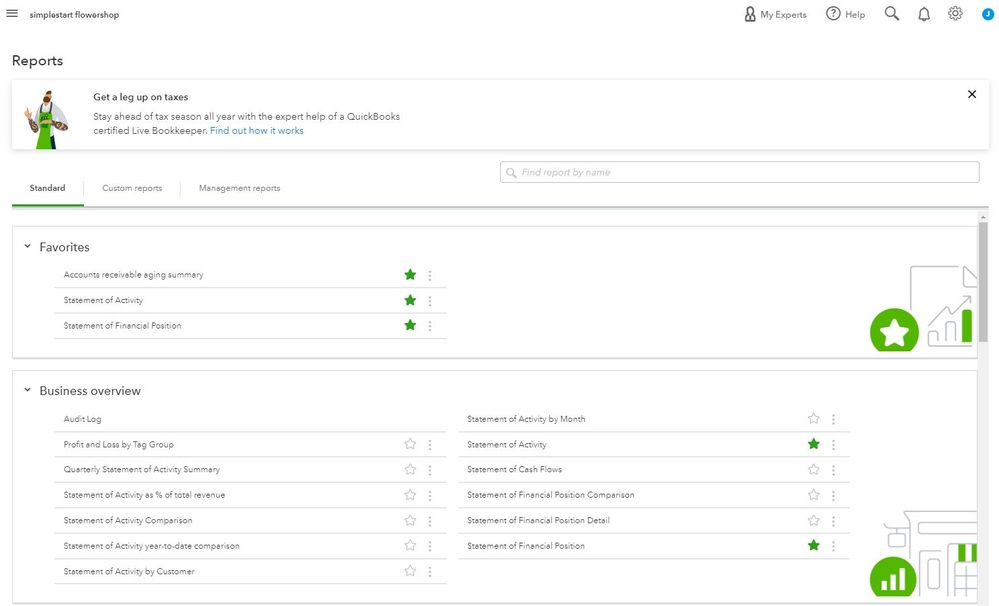Open Statement of Activity by Month report

point(526,419)
